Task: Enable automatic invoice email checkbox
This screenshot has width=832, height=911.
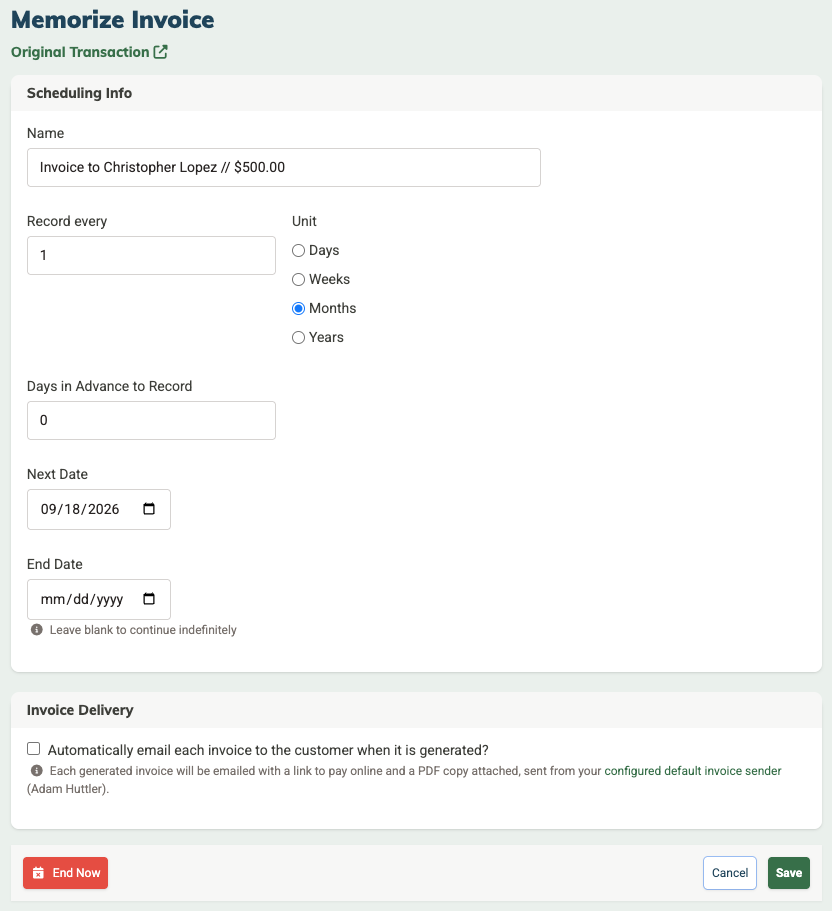Action: pos(34,748)
